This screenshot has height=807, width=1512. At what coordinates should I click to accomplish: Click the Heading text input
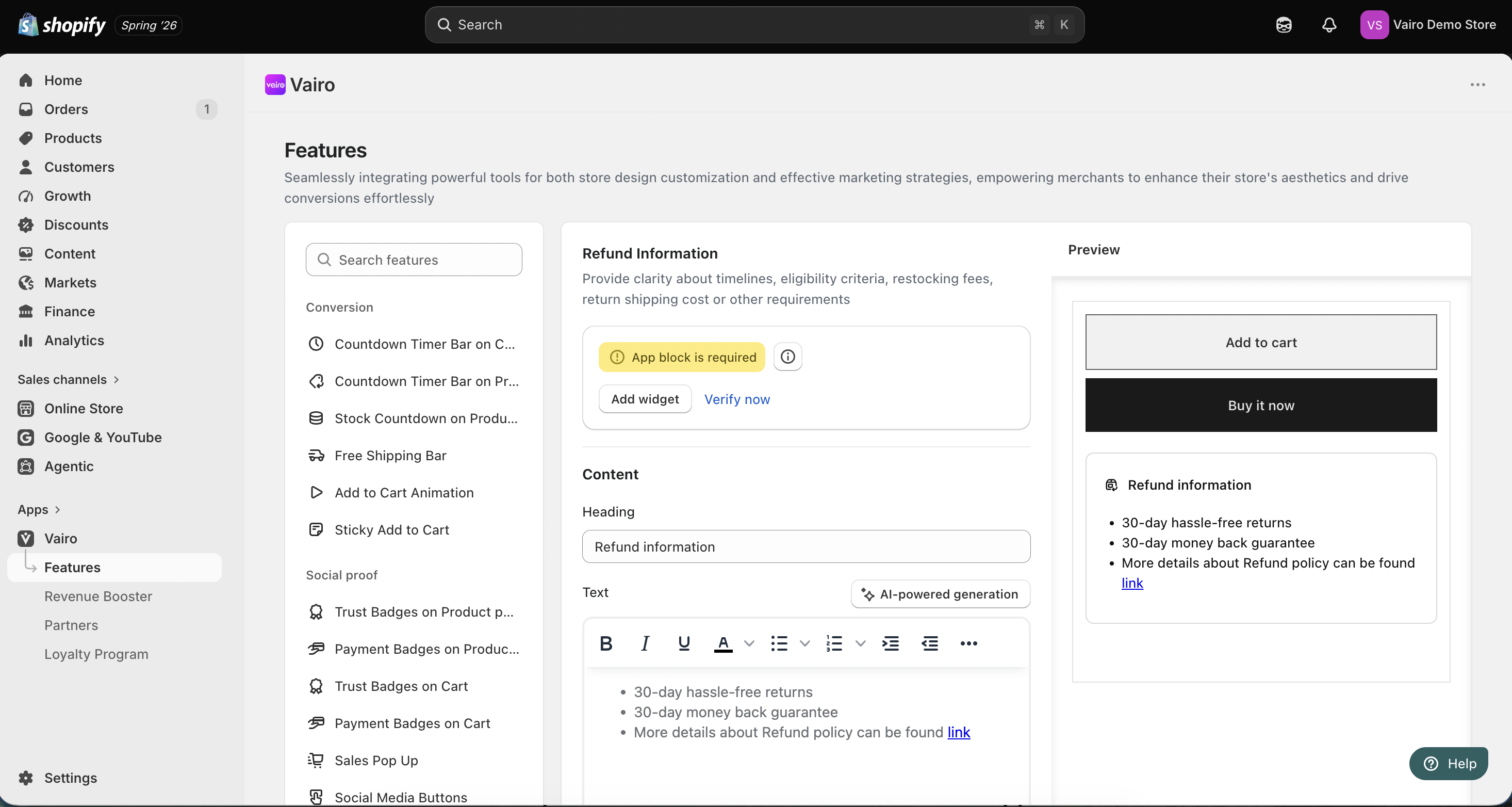(x=806, y=546)
